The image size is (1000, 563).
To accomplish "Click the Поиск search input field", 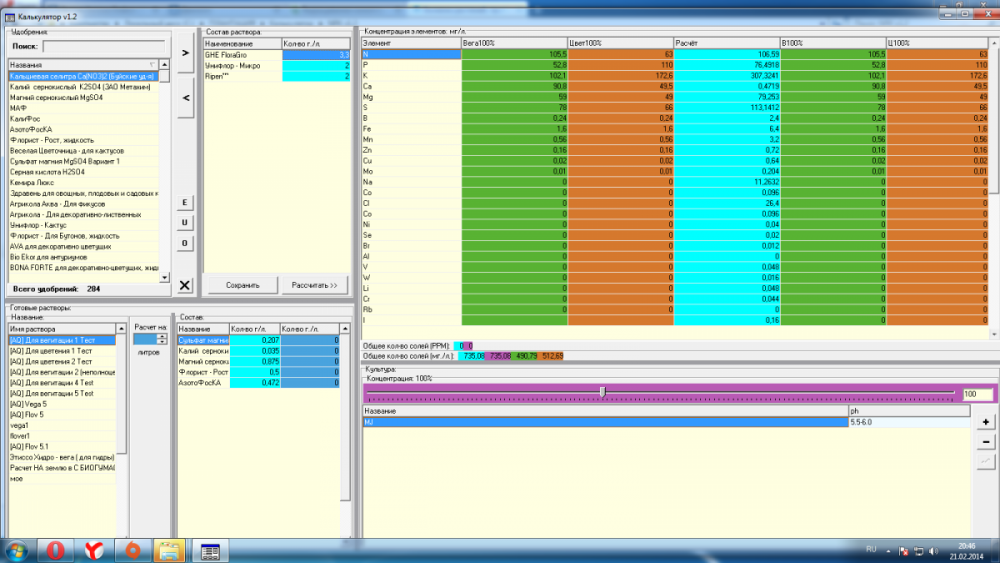I will [x=104, y=47].
